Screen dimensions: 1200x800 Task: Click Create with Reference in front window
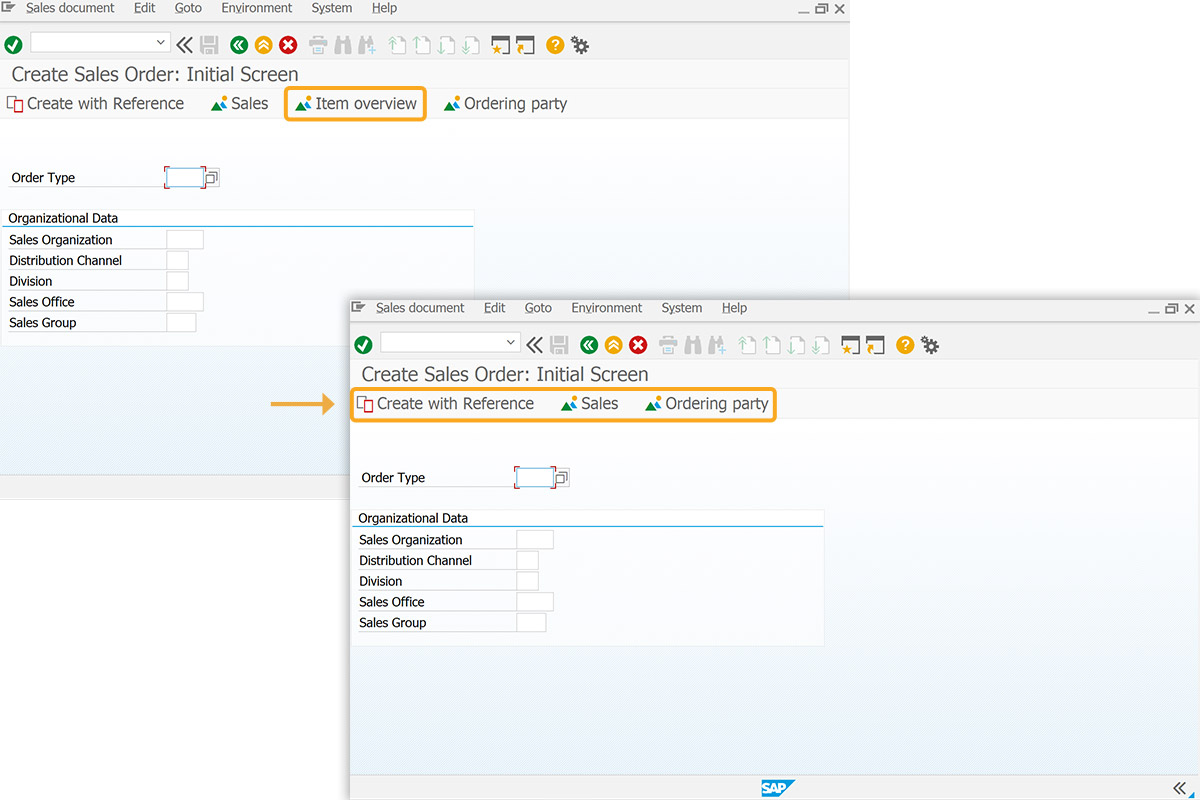point(445,404)
